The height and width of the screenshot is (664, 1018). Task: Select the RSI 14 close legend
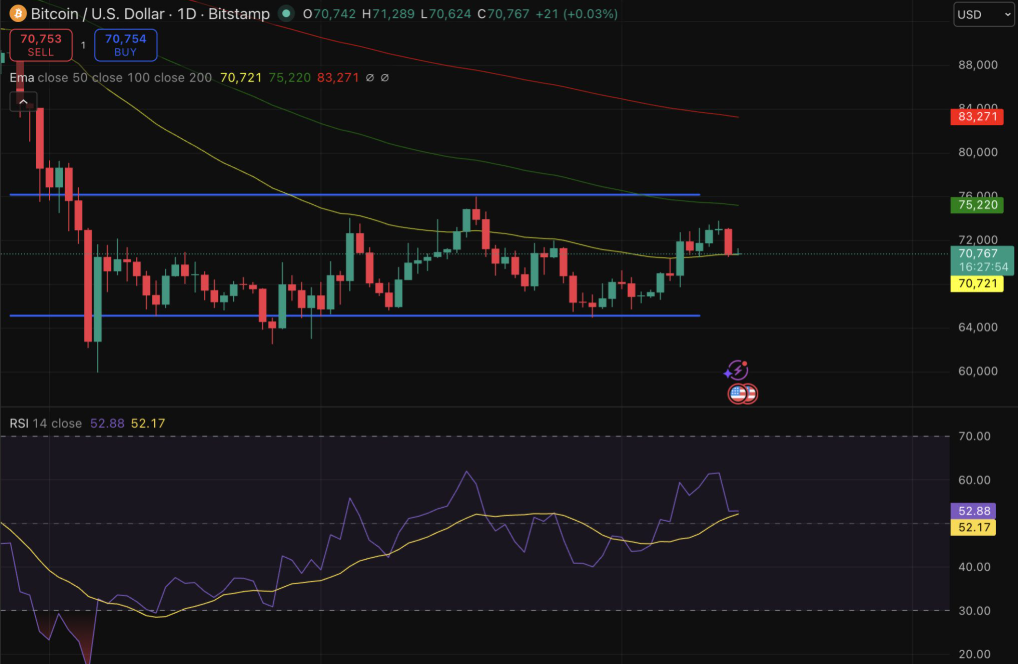45,423
